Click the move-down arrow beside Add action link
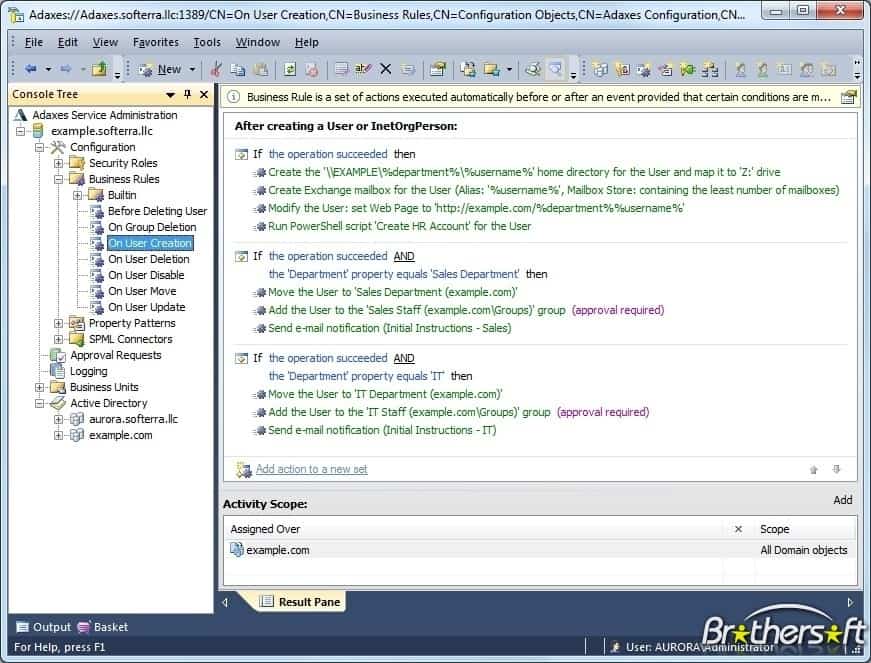 836,469
